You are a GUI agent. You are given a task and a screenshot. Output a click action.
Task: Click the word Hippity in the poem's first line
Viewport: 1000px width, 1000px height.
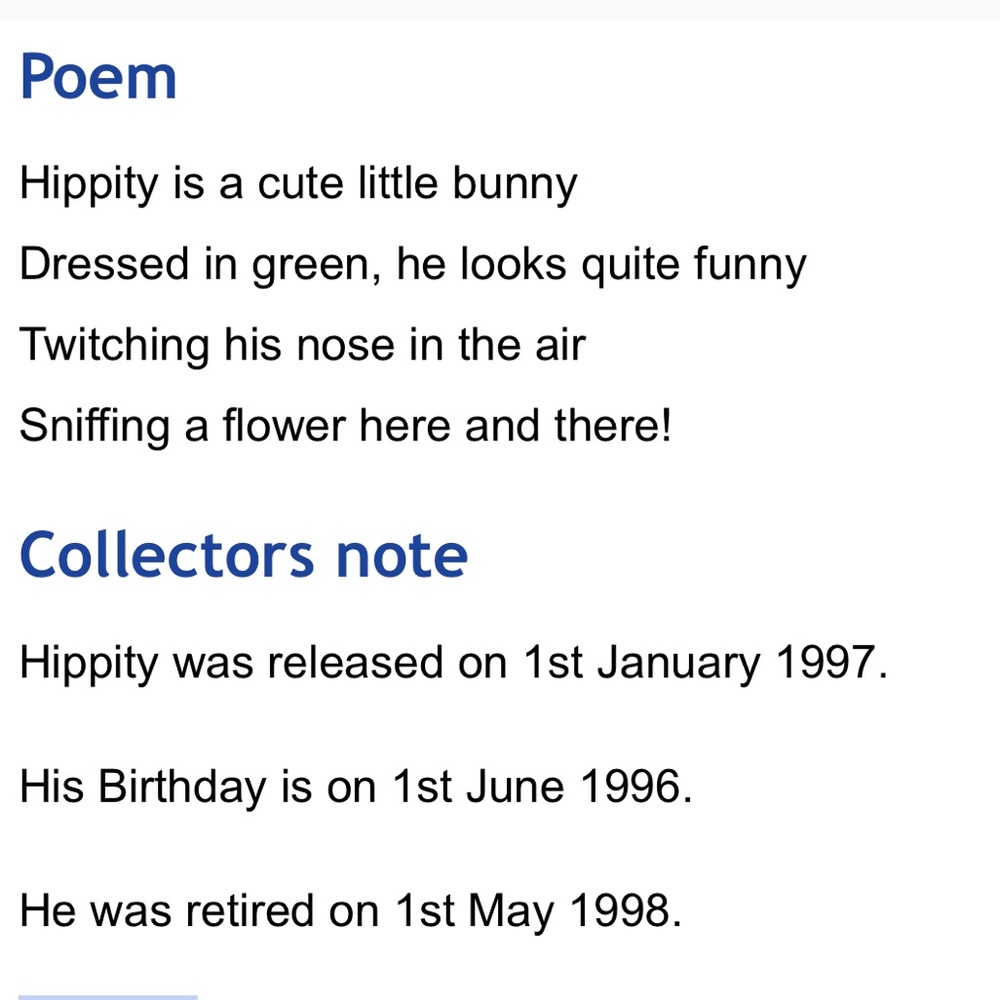pos(89,184)
